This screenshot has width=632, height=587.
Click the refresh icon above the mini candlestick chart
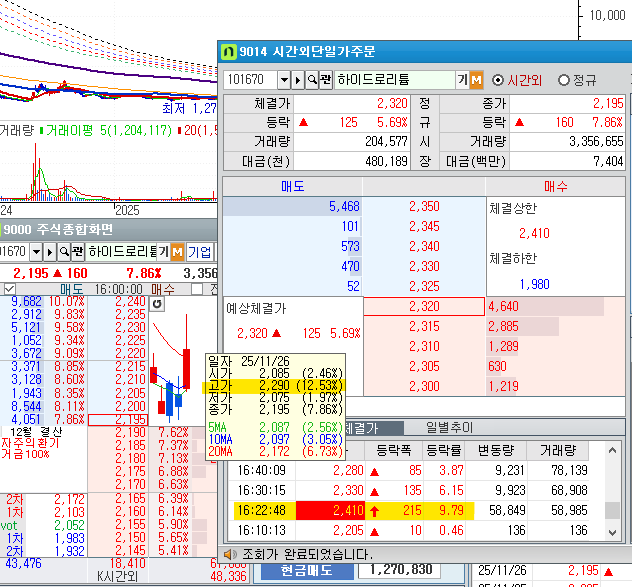pos(157,303)
